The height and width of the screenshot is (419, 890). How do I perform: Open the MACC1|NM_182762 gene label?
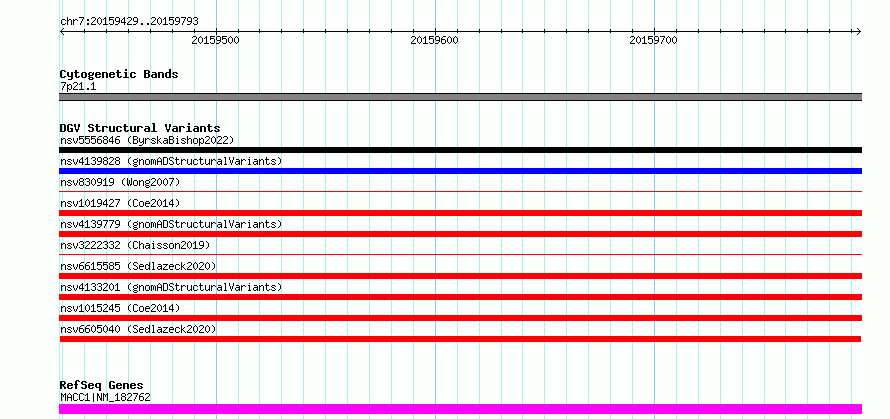[x=105, y=397]
